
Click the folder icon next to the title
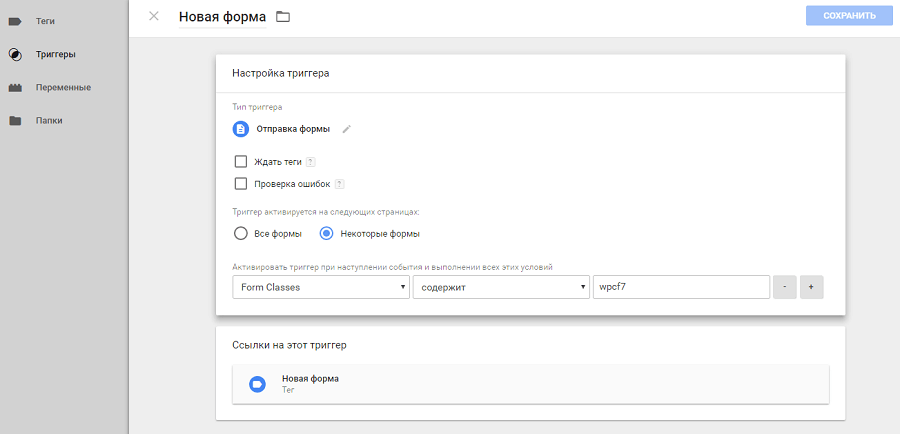point(283,16)
